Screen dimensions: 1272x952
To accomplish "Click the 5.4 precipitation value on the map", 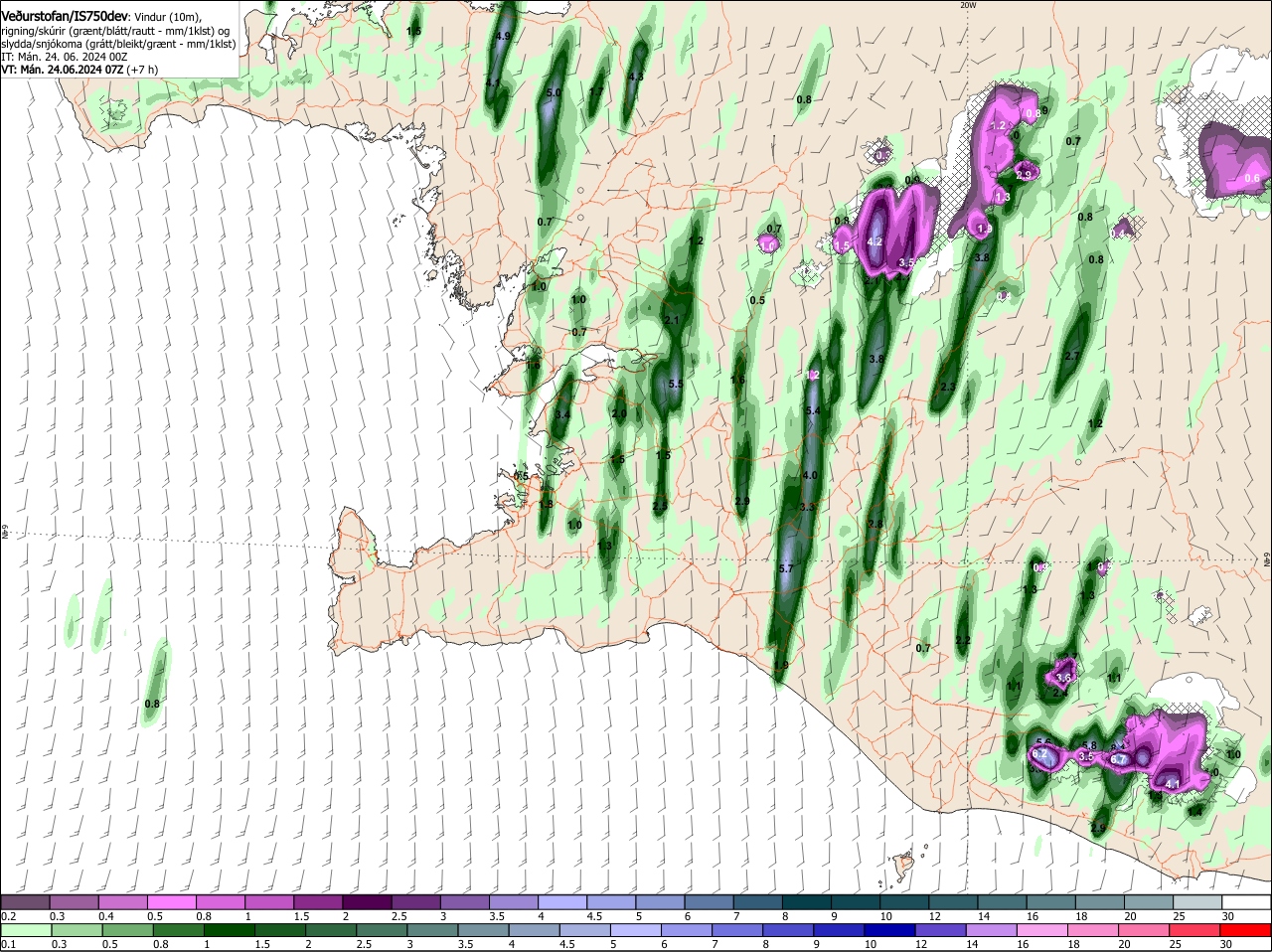I will pos(812,410).
